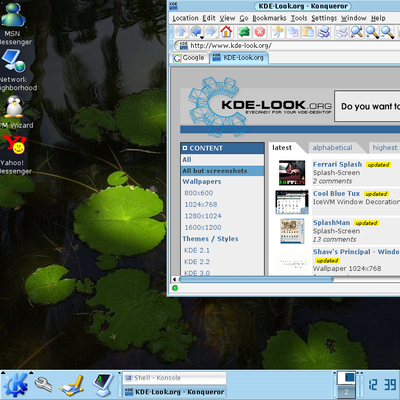Click the Print Frame icon

341,32
